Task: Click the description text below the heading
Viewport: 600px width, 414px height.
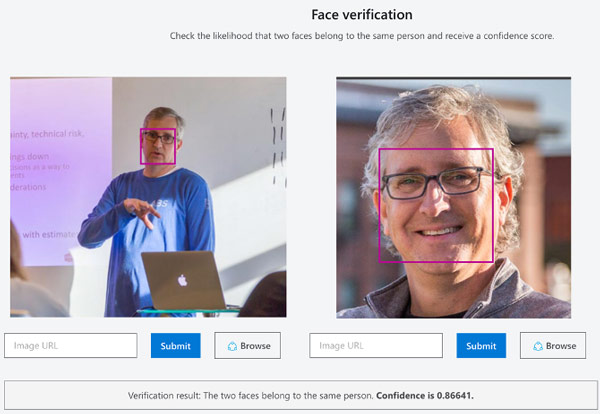Action: [x=362, y=36]
